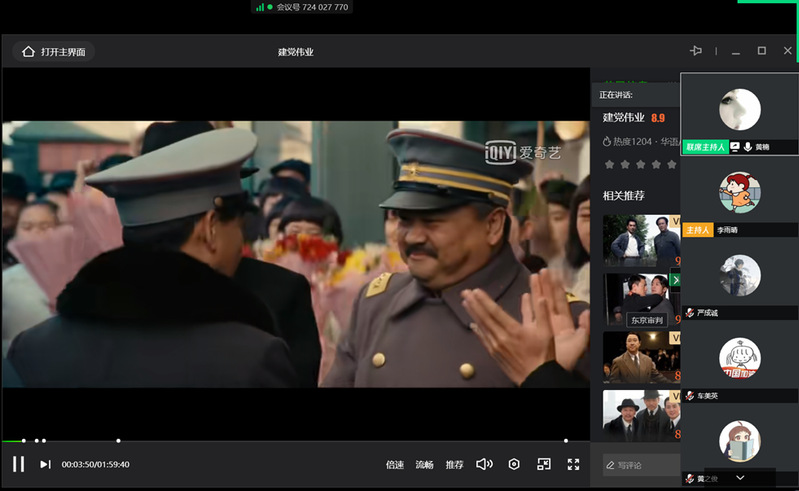This screenshot has height=491, width=799.
Task: Select the 相关推荐 section heading
Action: [624, 195]
